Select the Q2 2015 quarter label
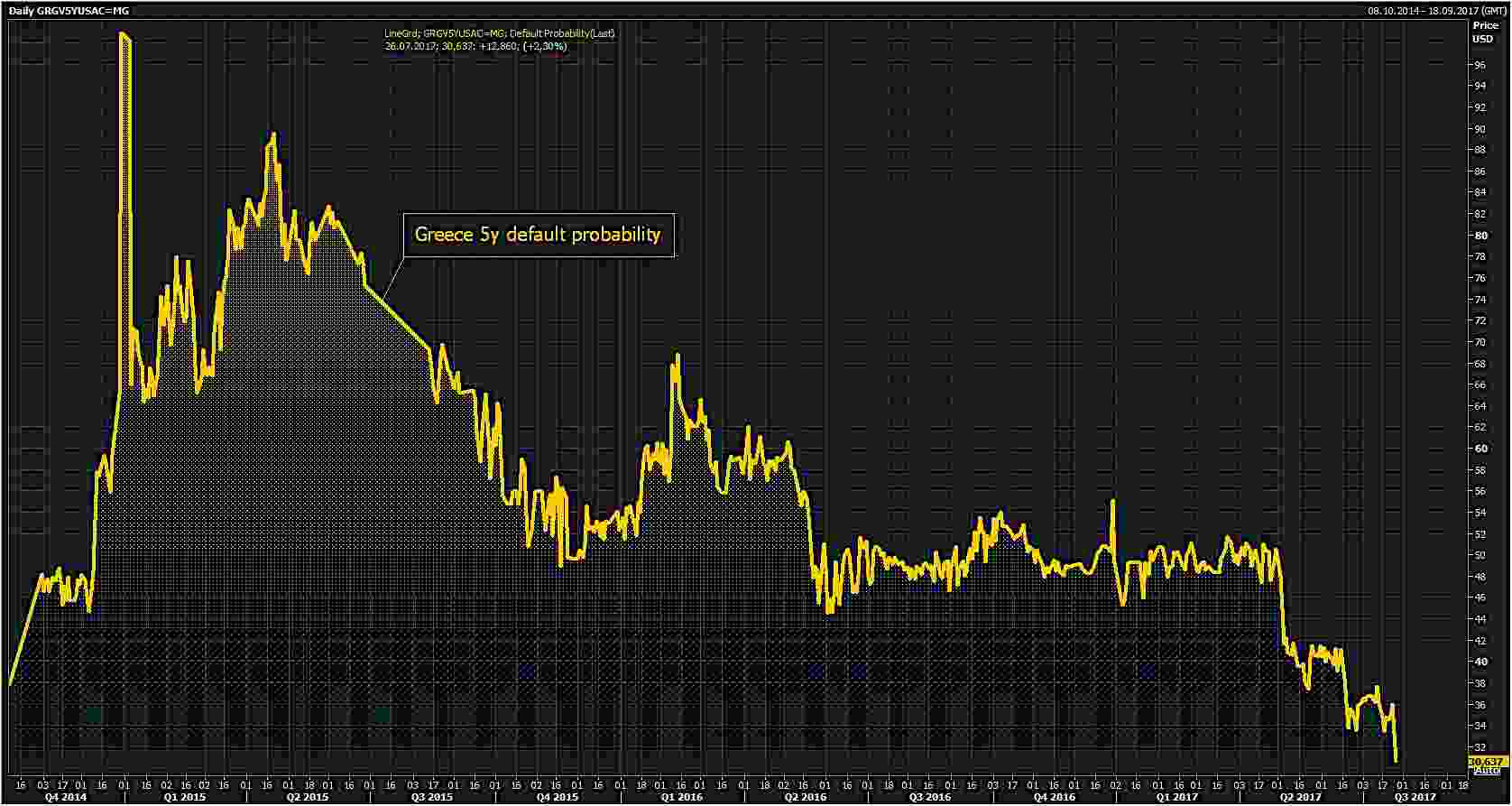 click(x=307, y=797)
